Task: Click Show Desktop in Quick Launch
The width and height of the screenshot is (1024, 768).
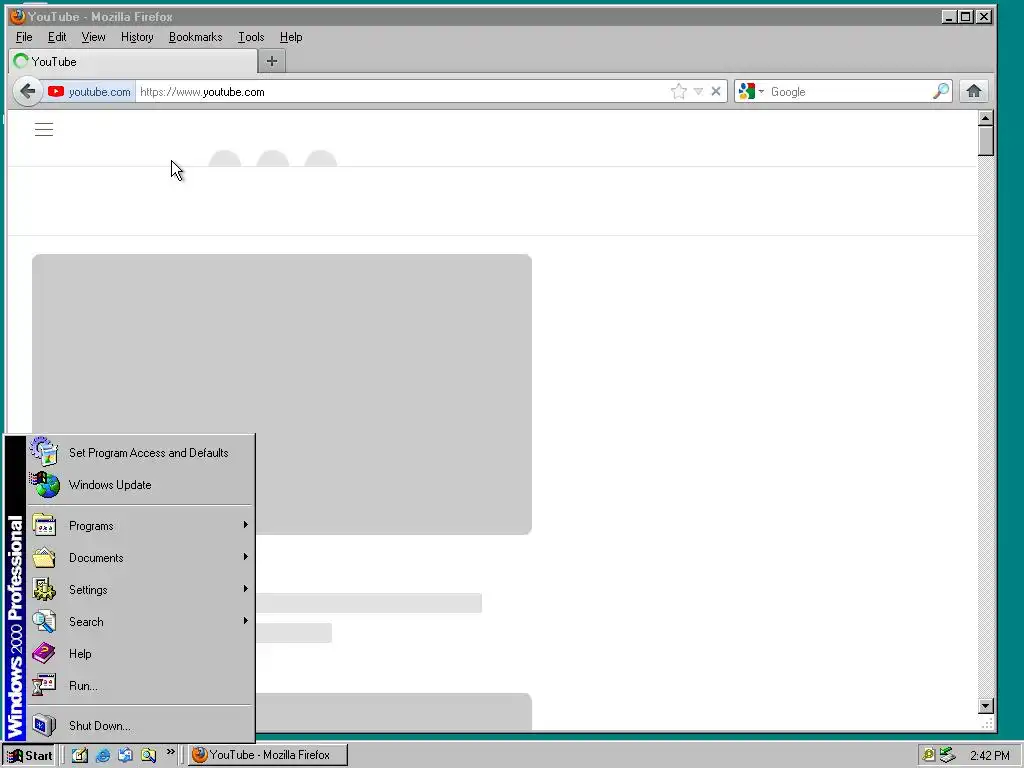Action: click(x=80, y=755)
